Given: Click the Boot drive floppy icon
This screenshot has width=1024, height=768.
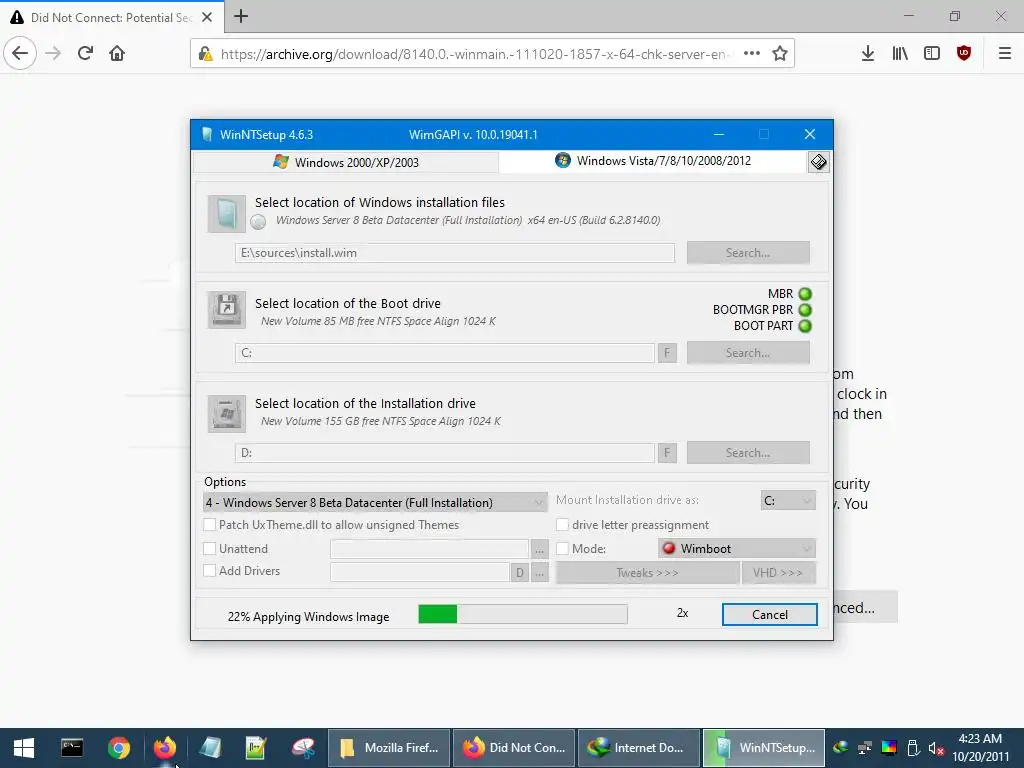Looking at the screenshot, I should (227, 310).
